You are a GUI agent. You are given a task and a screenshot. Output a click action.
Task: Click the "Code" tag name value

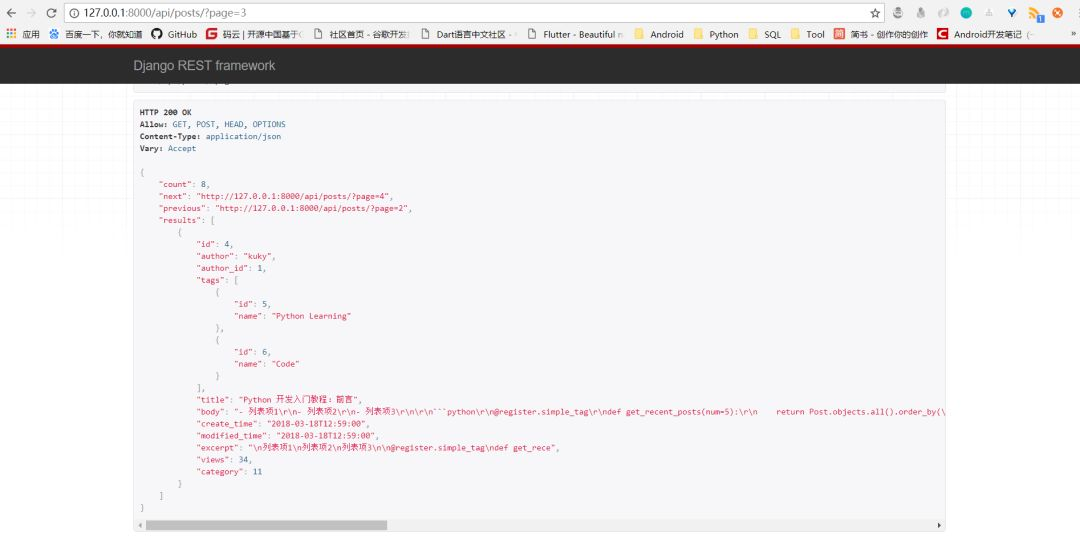point(285,364)
